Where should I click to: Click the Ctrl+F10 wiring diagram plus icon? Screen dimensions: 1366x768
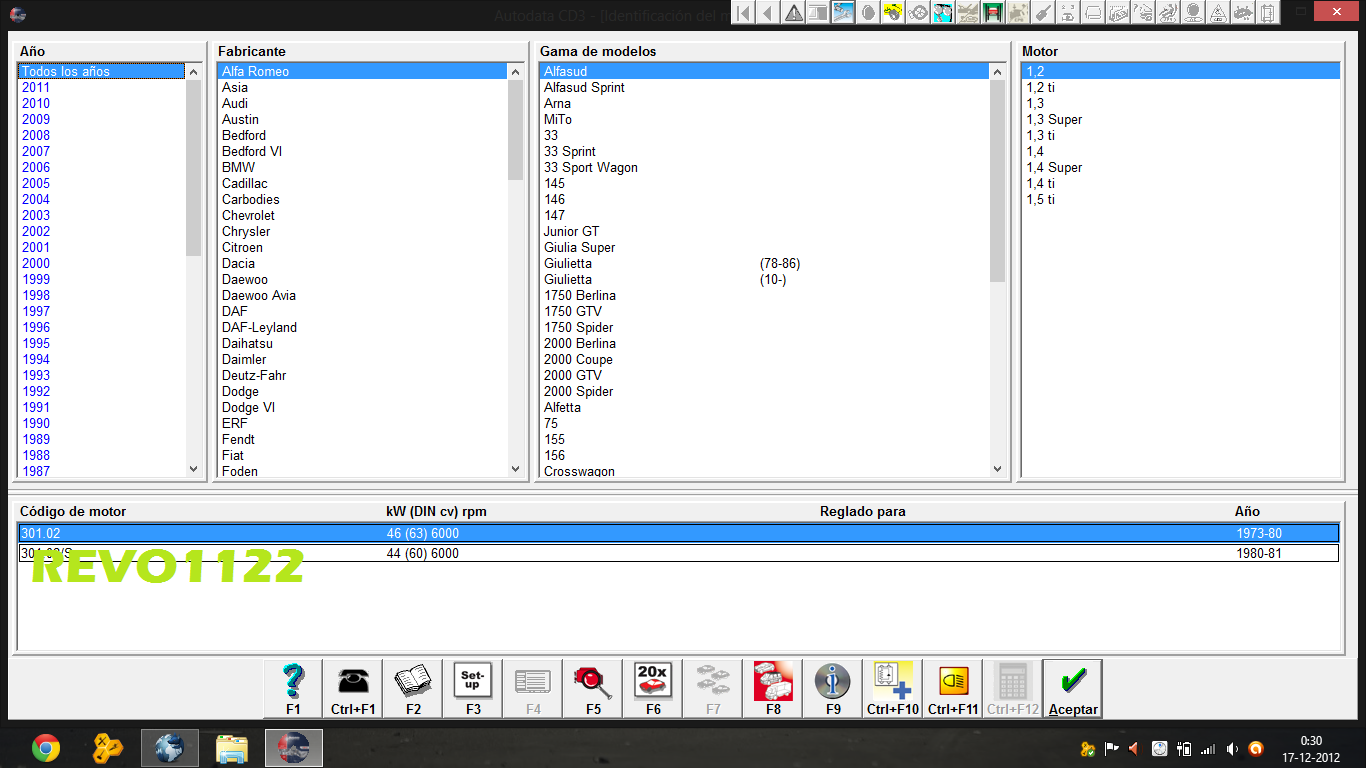[893, 688]
